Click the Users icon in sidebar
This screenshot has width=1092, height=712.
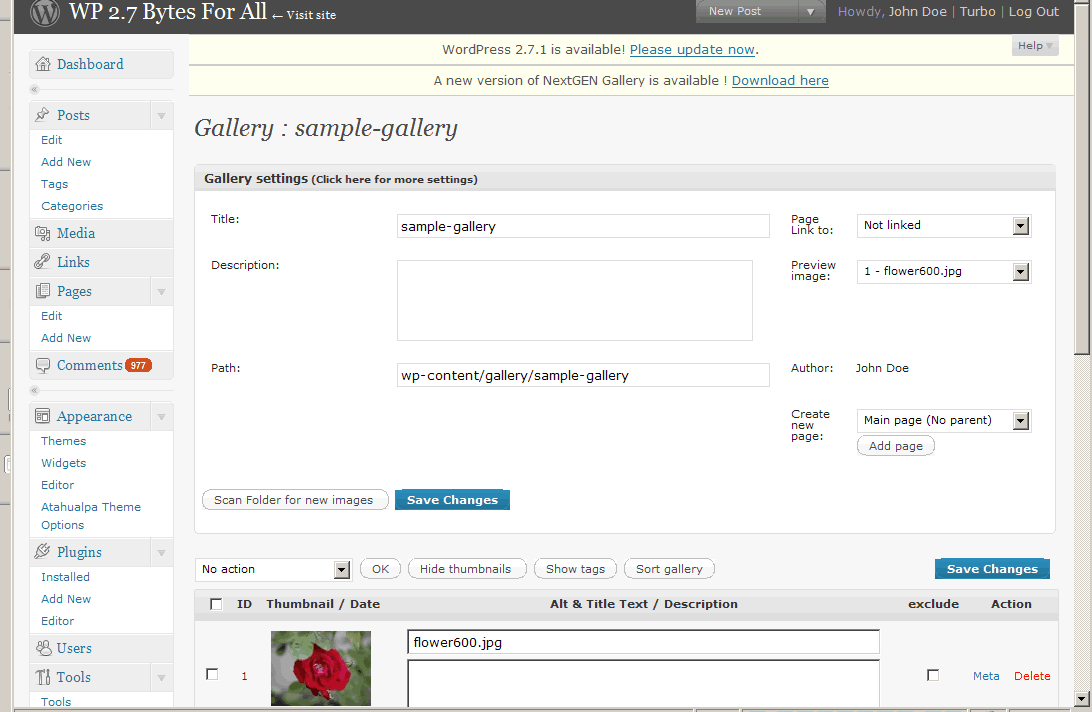43,648
